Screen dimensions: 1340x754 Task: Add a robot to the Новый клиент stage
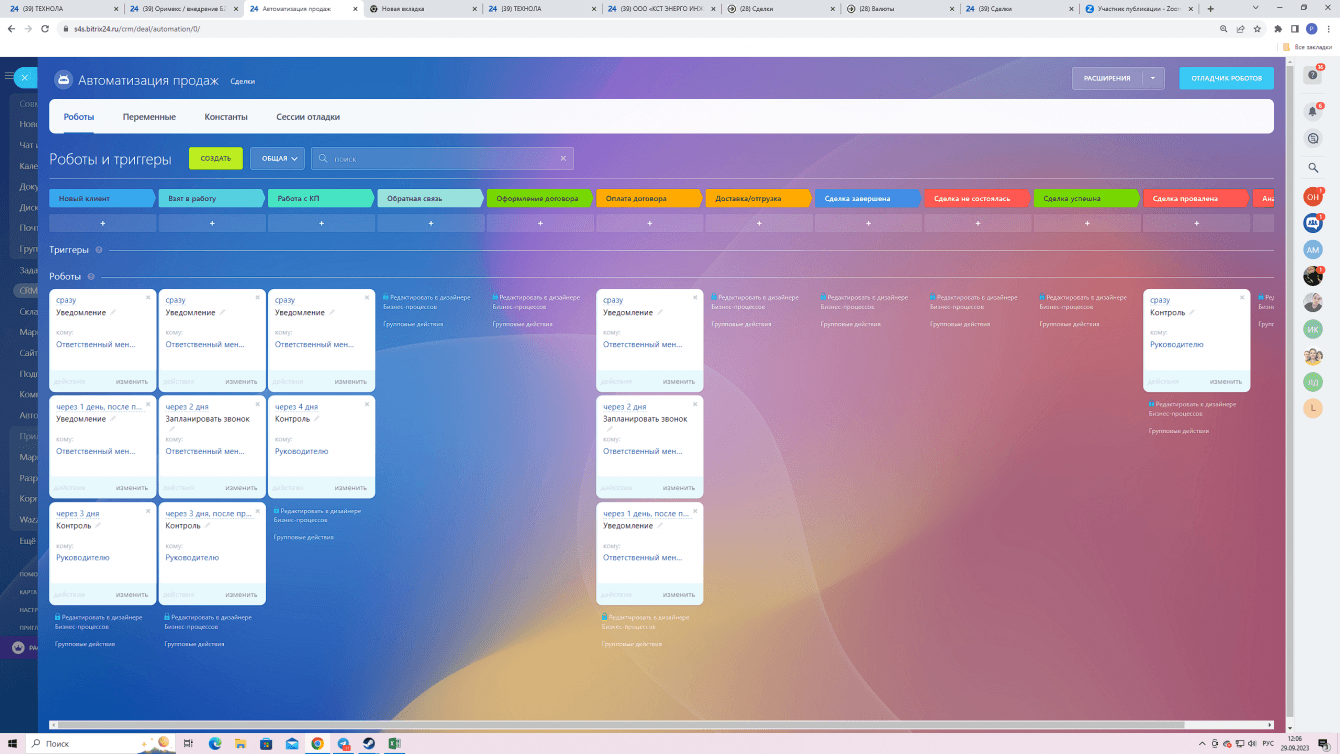point(103,223)
